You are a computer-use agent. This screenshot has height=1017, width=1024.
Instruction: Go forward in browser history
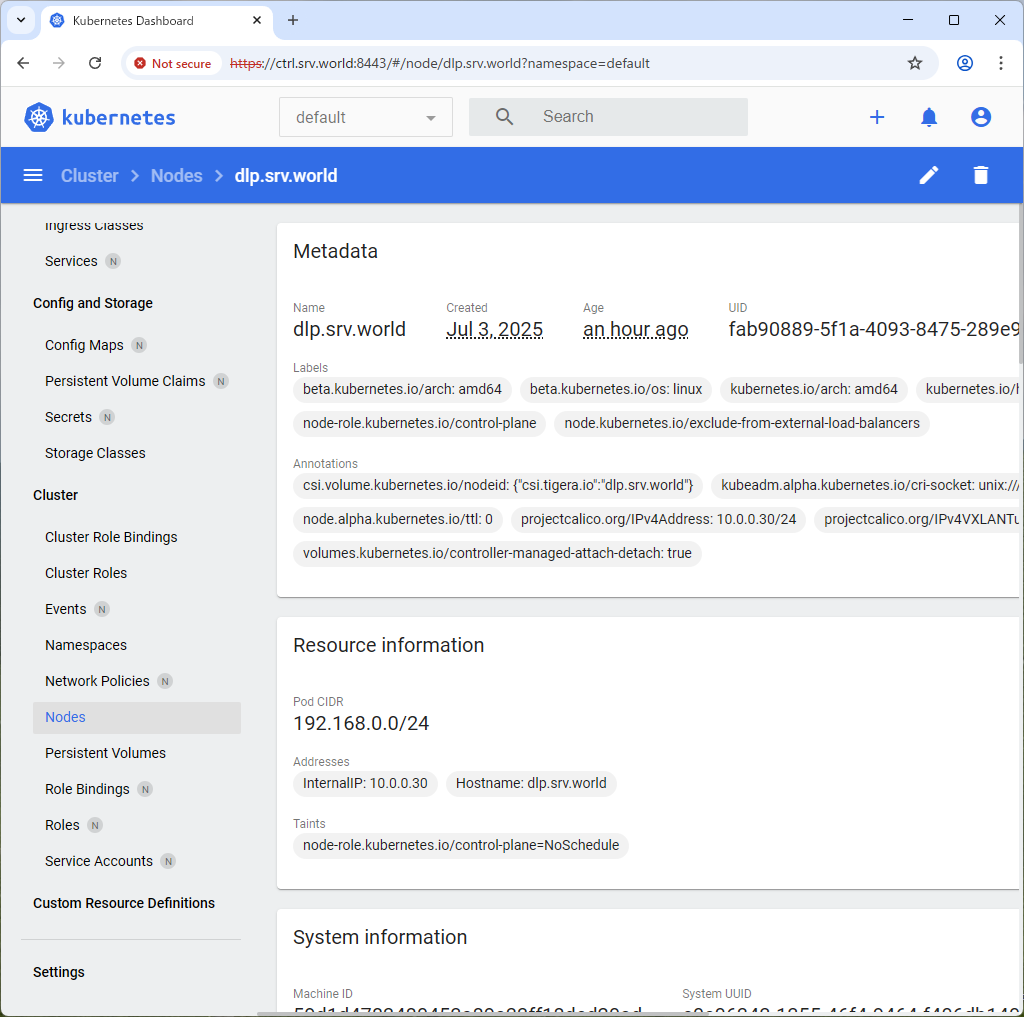click(x=59, y=63)
